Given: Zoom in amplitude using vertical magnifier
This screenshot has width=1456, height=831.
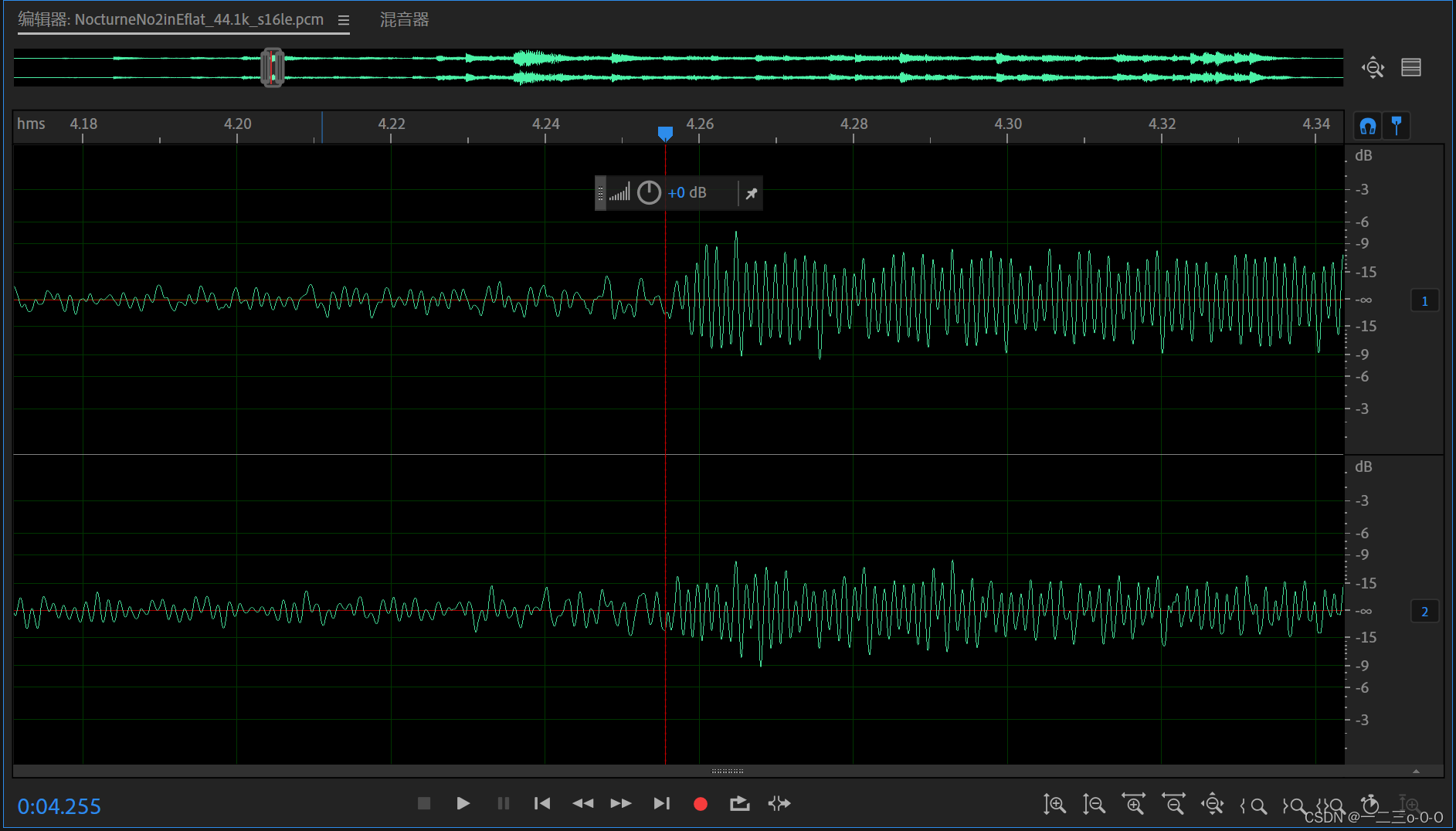Looking at the screenshot, I should (1054, 804).
